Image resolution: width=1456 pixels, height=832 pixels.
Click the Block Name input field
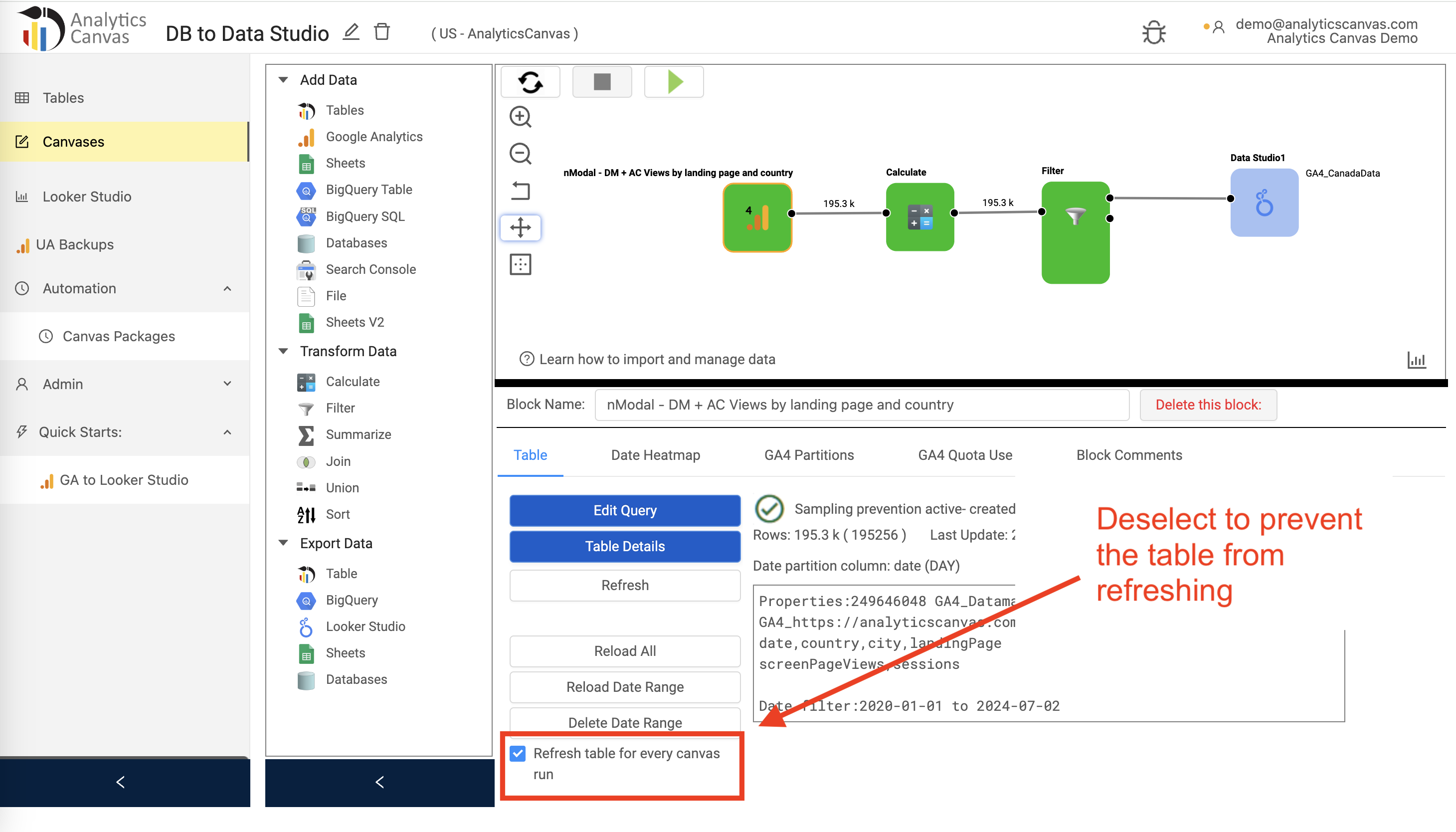point(861,405)
